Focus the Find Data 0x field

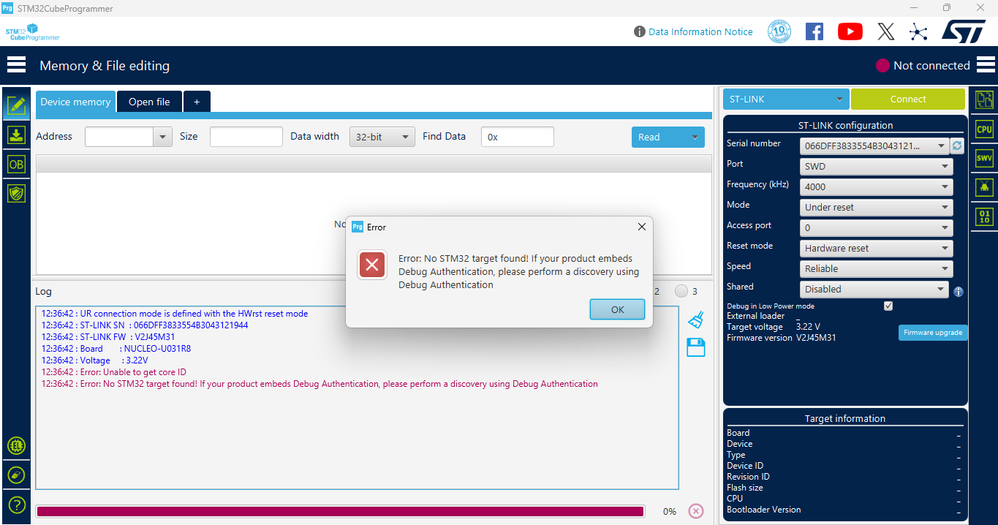click(x=517, y=137)
